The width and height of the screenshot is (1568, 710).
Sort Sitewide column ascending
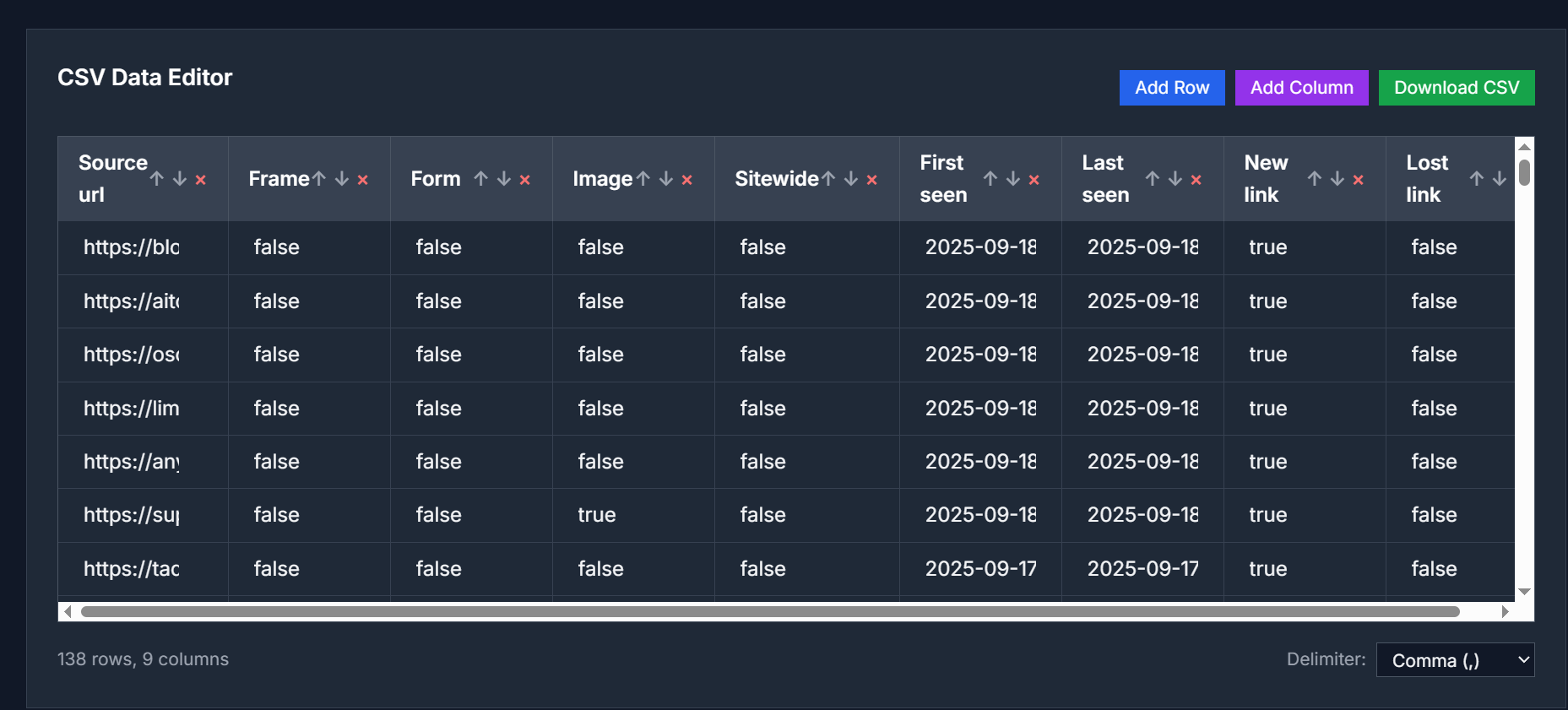pyautogui.click(x=828, y=179)
